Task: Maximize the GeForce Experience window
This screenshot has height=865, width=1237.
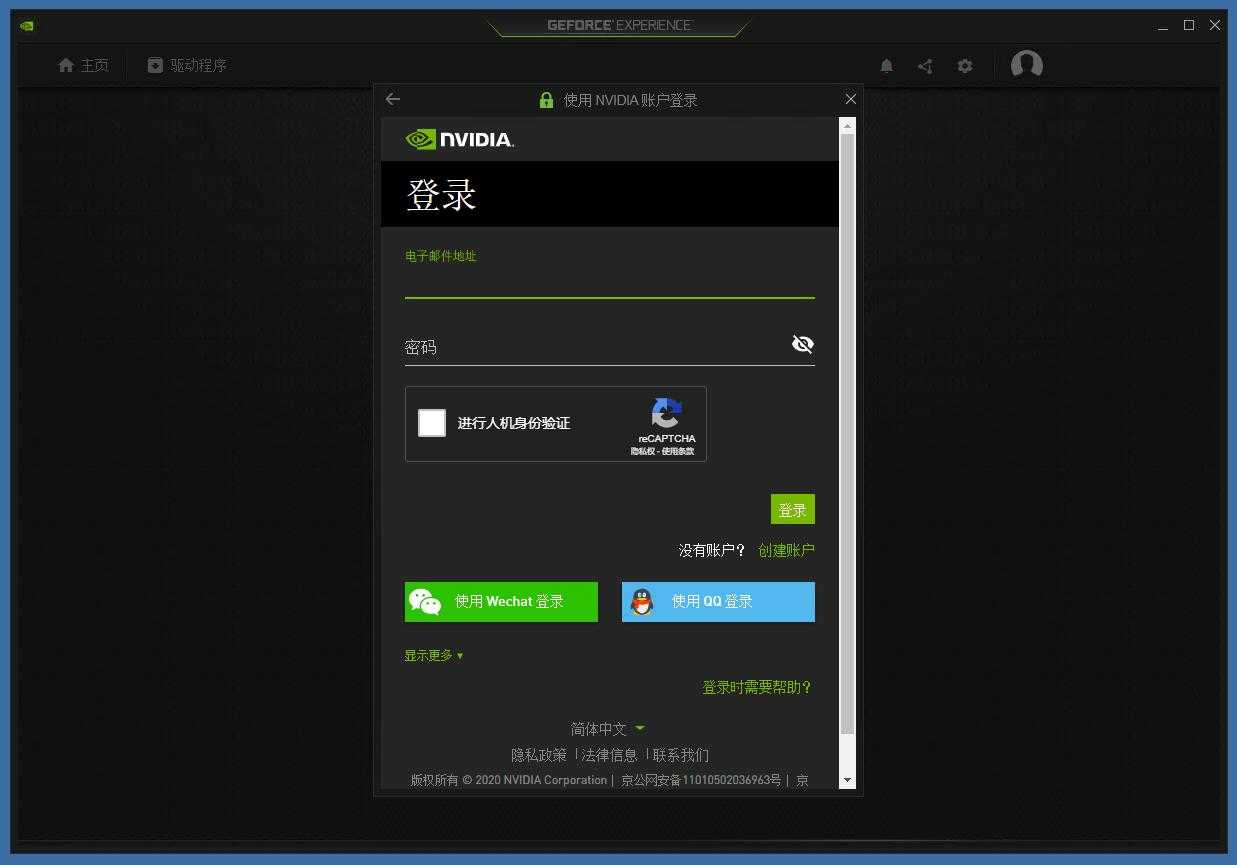Action: 1189,26
